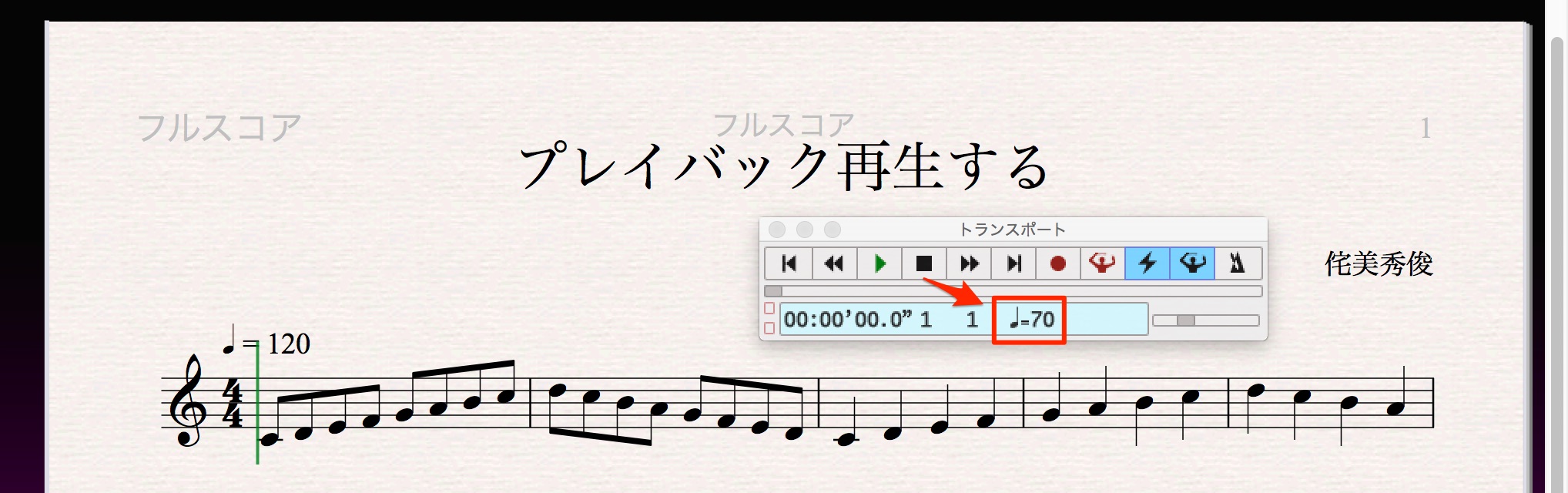
Task: Click the tempo slider in Transport
Action: pos(1206,320)
